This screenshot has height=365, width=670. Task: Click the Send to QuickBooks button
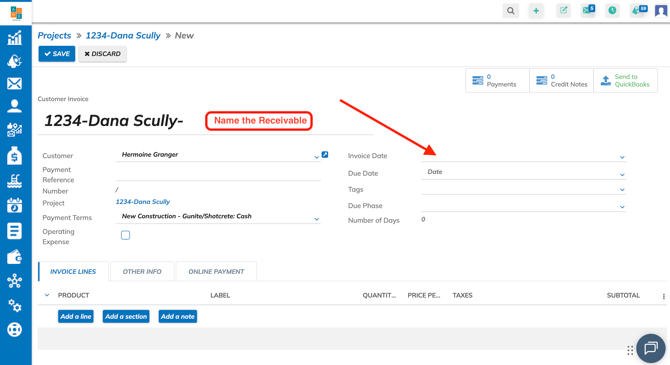[x=626, y=80]
